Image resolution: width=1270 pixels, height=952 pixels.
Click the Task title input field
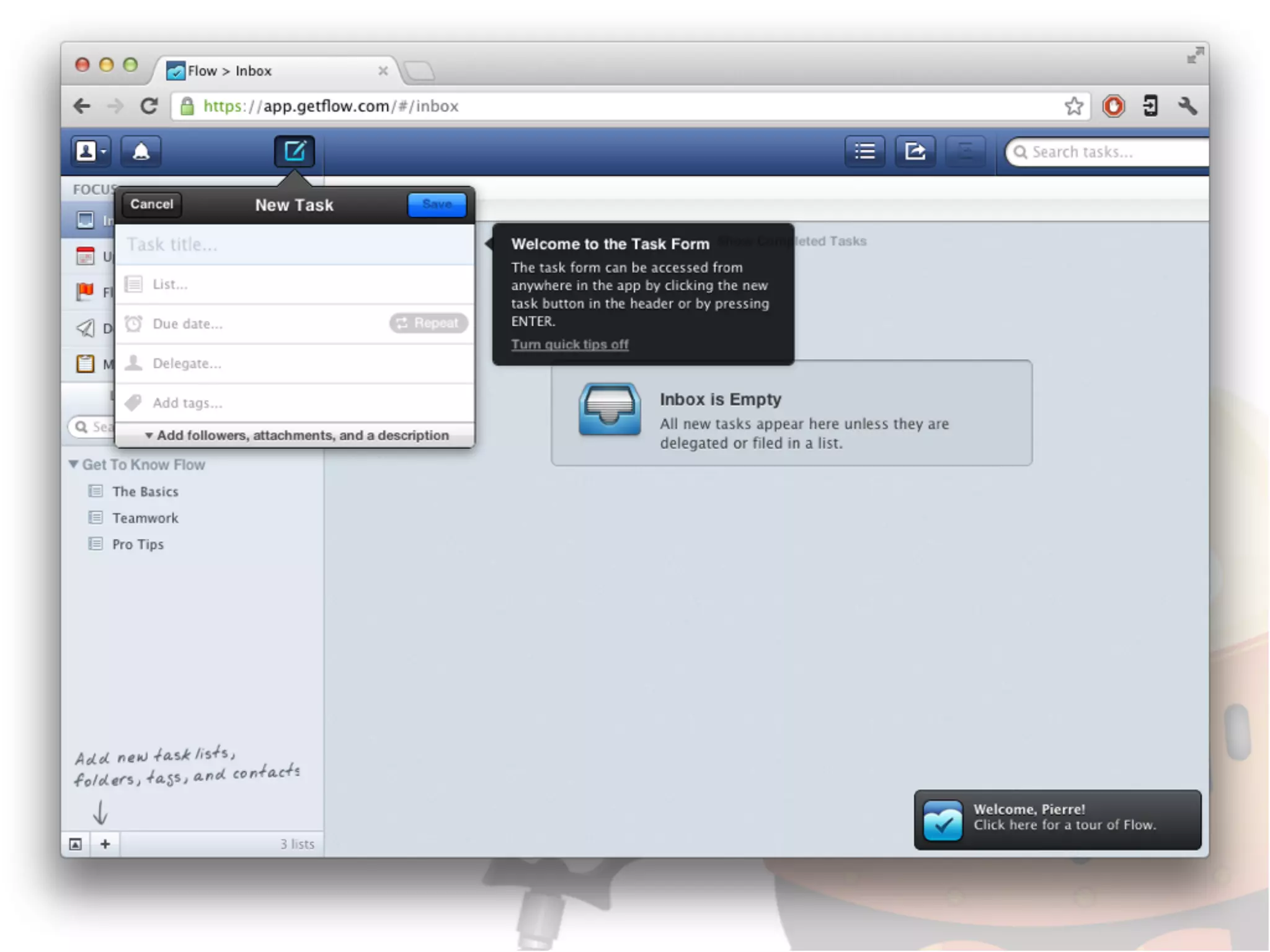pos(295,244)
